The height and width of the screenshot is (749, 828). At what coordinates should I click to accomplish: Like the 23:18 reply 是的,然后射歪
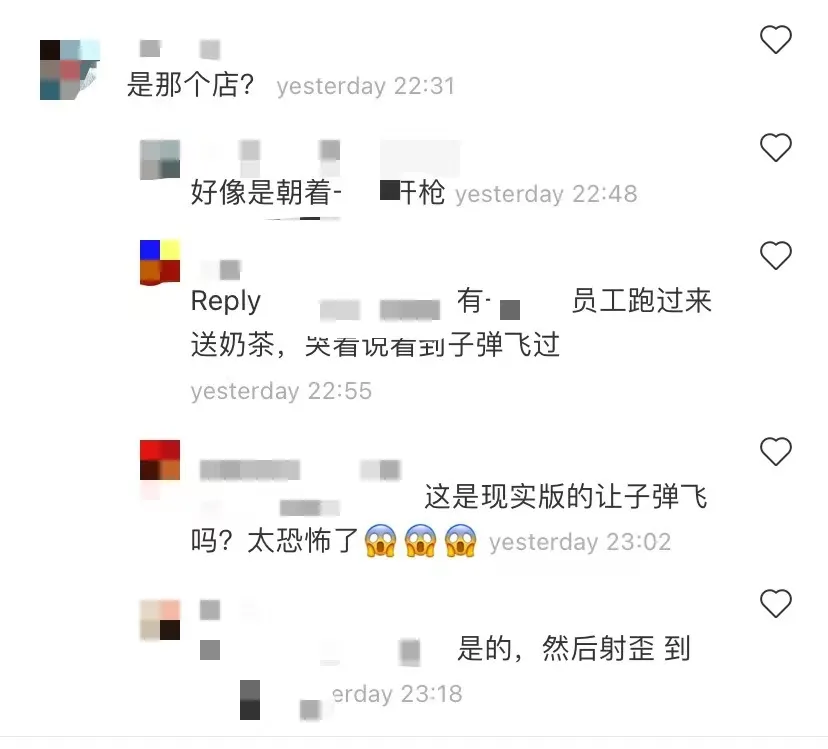pyautogui.click(x=776, y=603)
